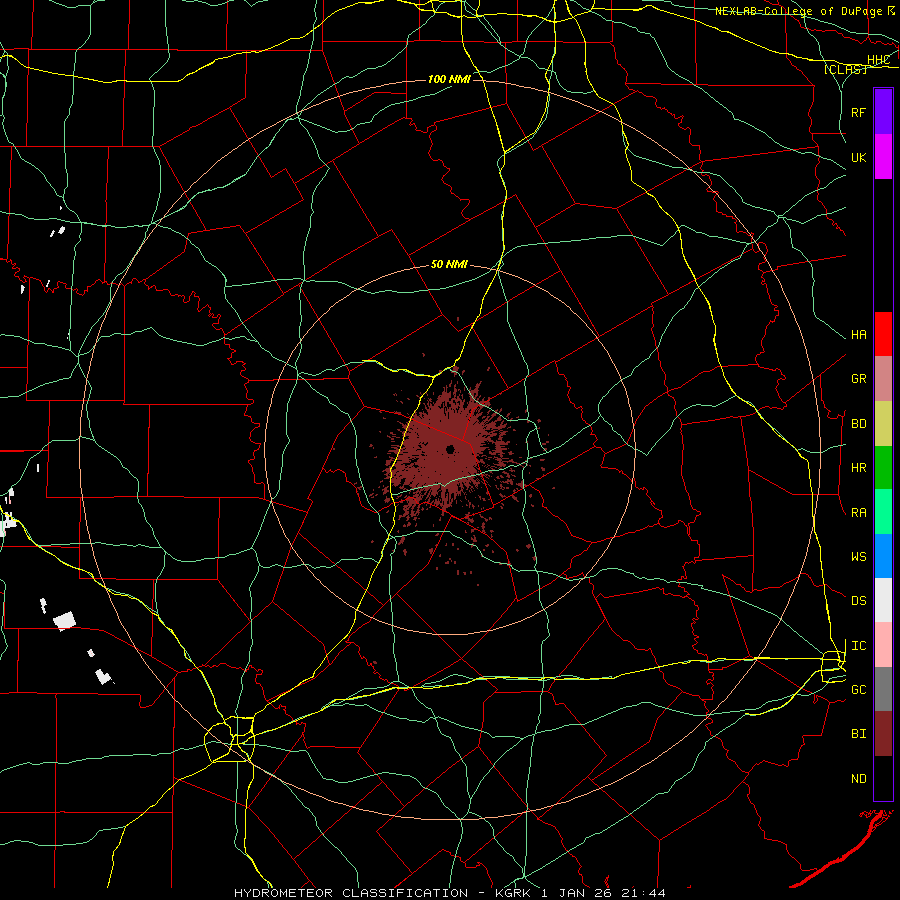Image resolution: width=900 pixels, height=900 pixels.
Task: Click the RF purple legend swatch
Action: pos(883,112)
